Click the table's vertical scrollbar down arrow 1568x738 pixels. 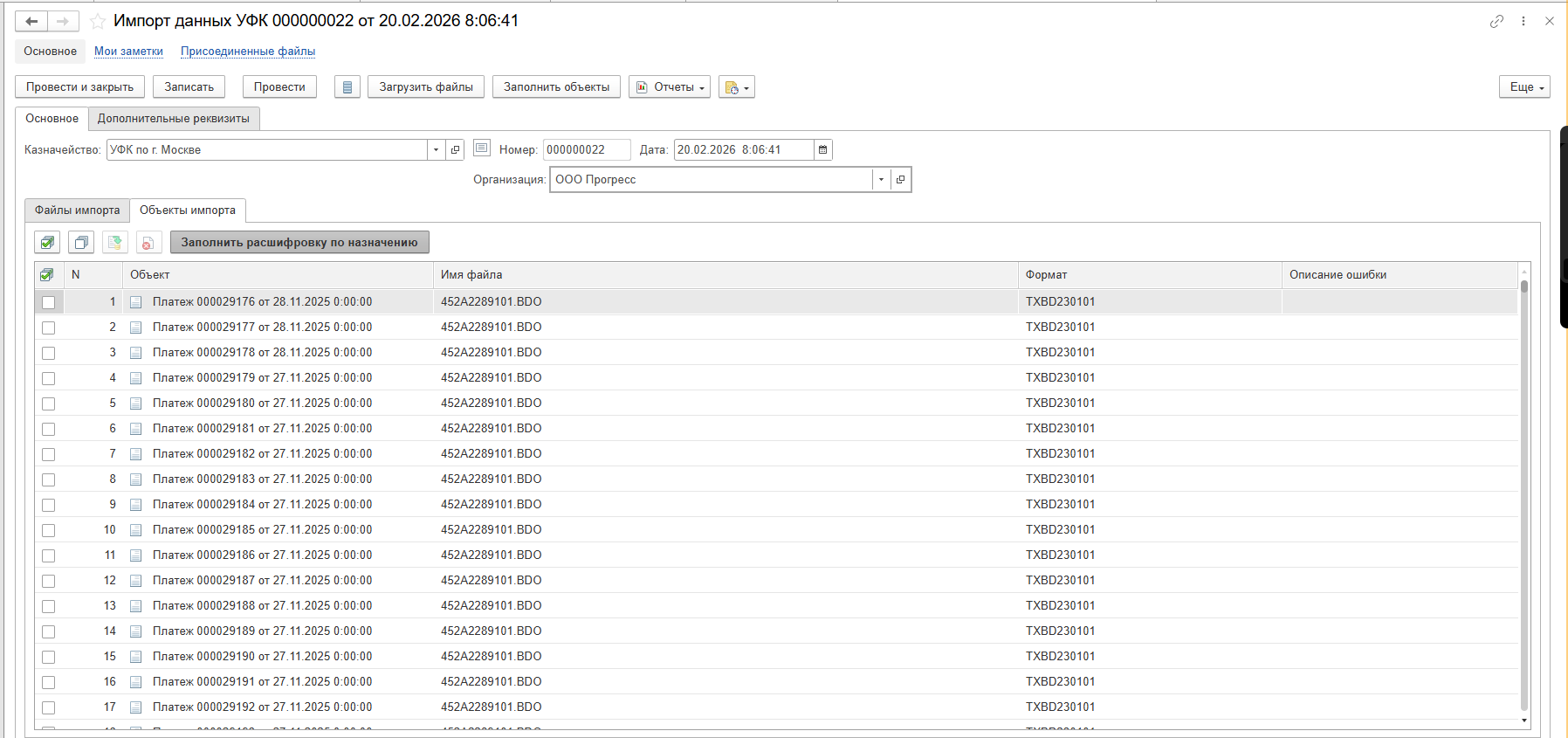click(x=1524, y=721)
